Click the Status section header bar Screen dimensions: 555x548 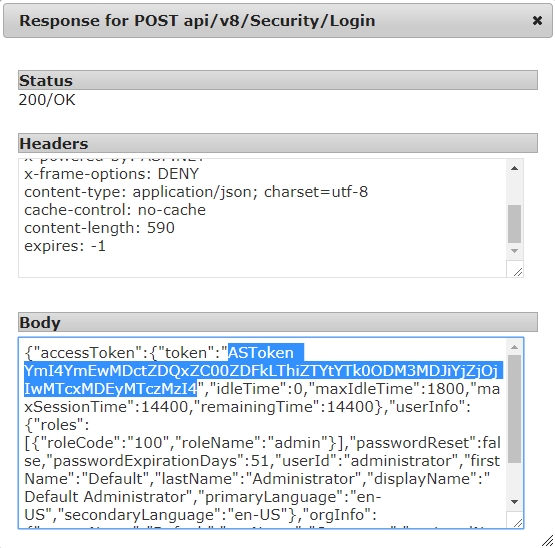pyautogui.click(x=278, y=80)
